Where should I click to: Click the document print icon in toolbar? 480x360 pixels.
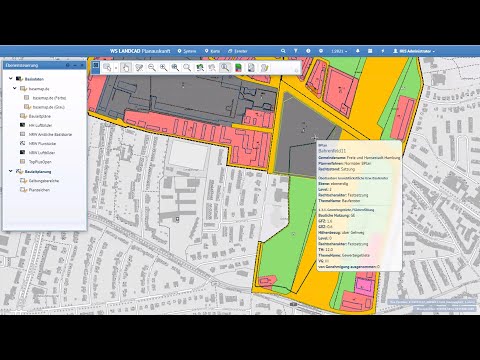[x=251, y=68]
